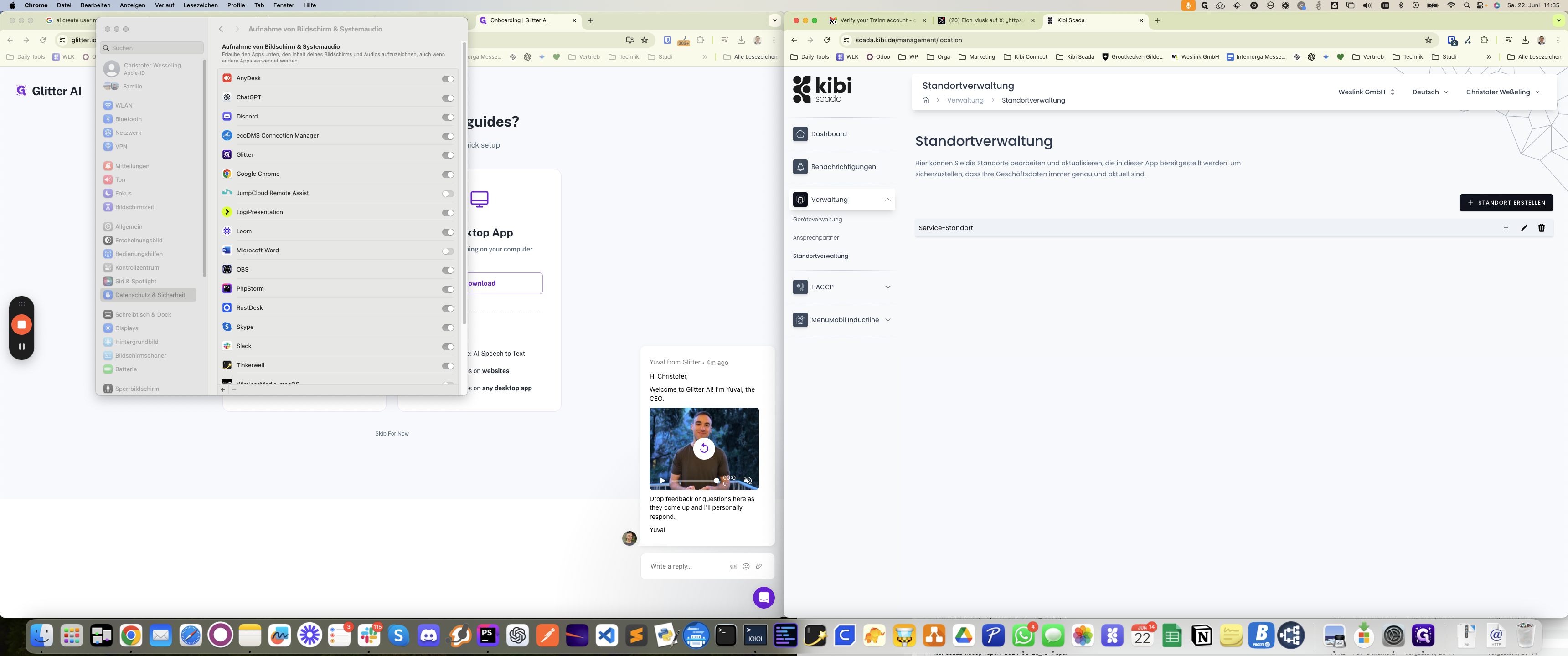Image resolution: width=1568 pixels, height=656 pixels.
Task: Open the Verlauf menu in menu bar
Action: (165, 5)
